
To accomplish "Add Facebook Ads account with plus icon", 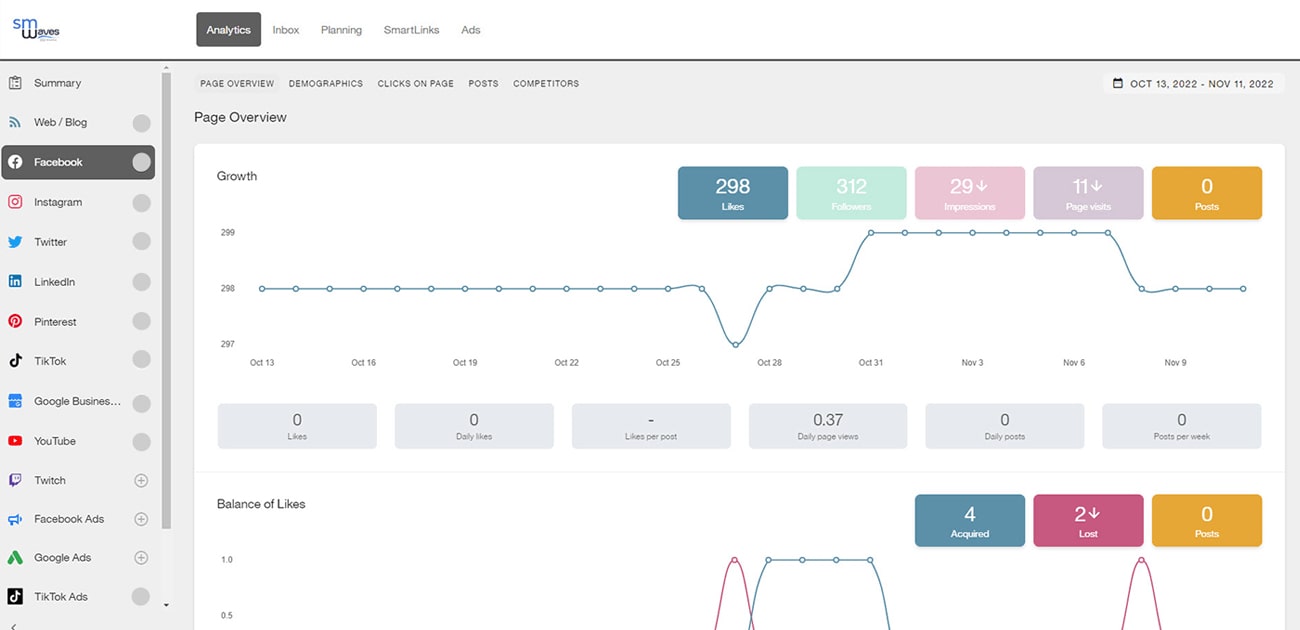I will pyautogui.click(x=141, y=519).
